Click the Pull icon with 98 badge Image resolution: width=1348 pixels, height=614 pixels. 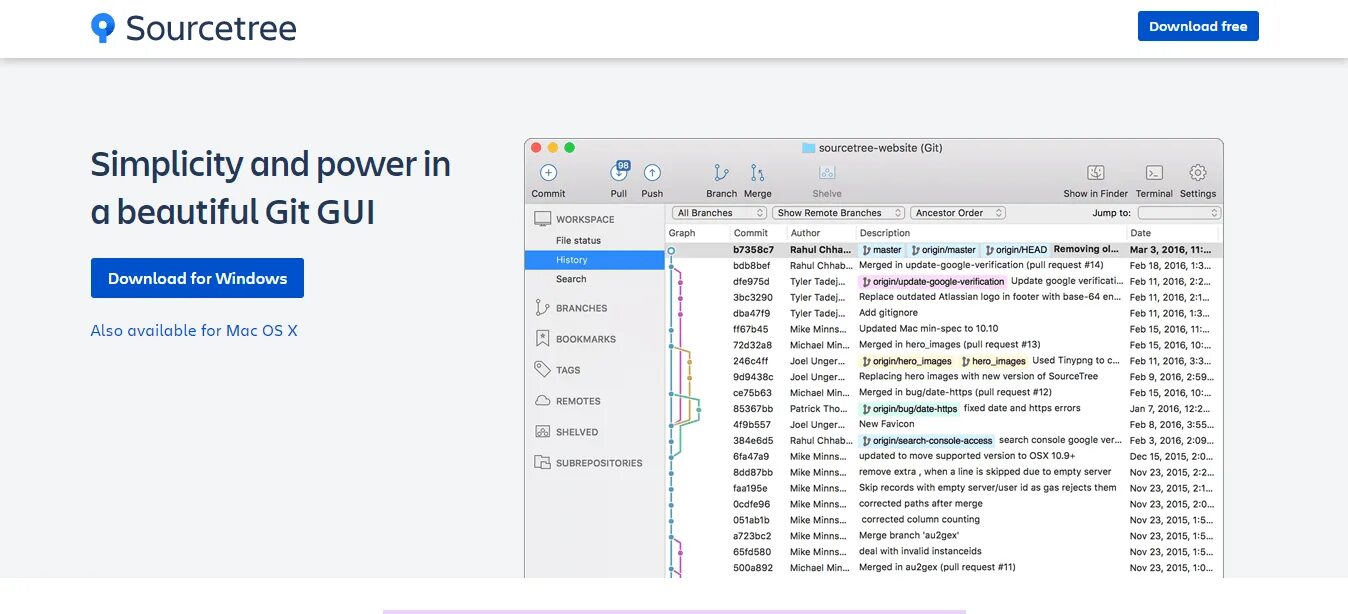619,172
